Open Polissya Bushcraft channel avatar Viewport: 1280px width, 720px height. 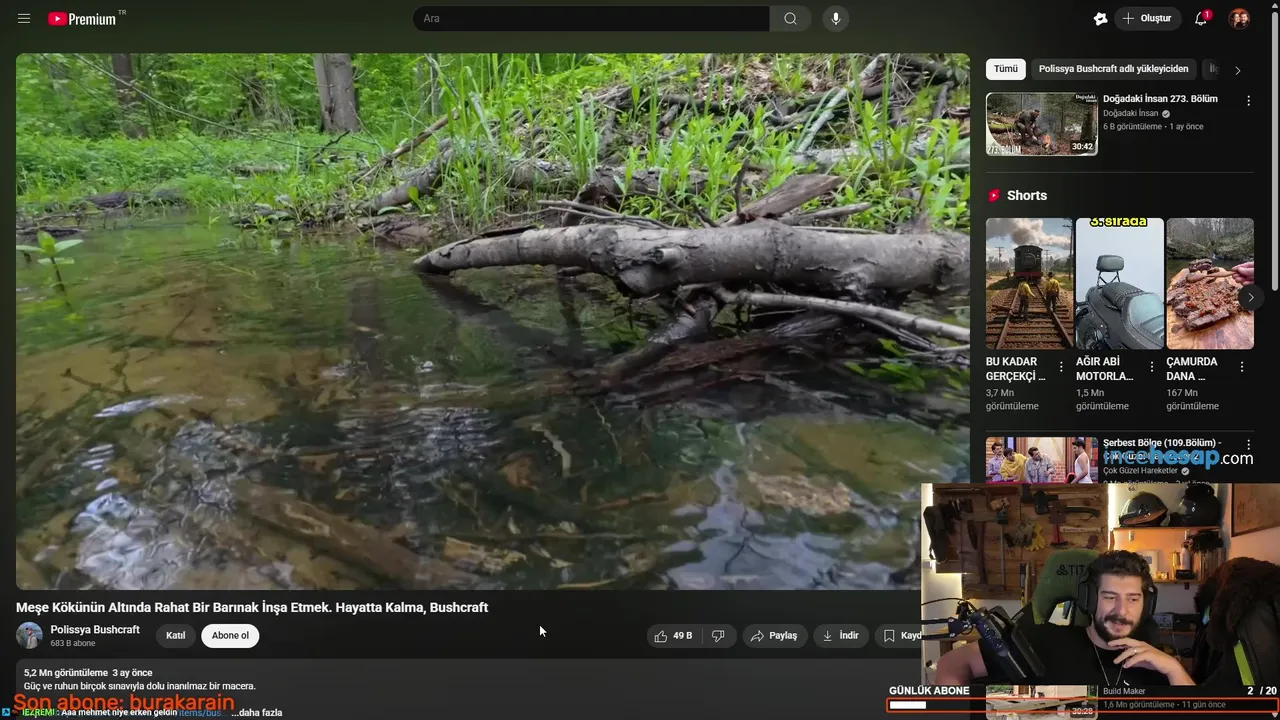click(29, 636)
